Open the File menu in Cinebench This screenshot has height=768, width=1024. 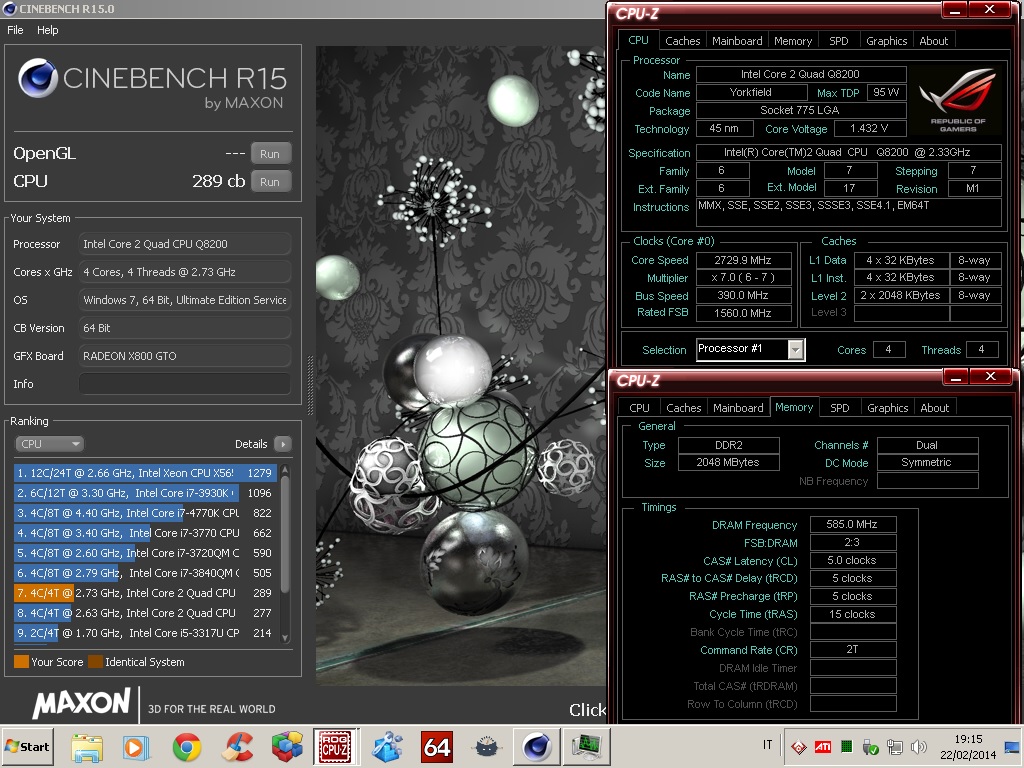15,30
